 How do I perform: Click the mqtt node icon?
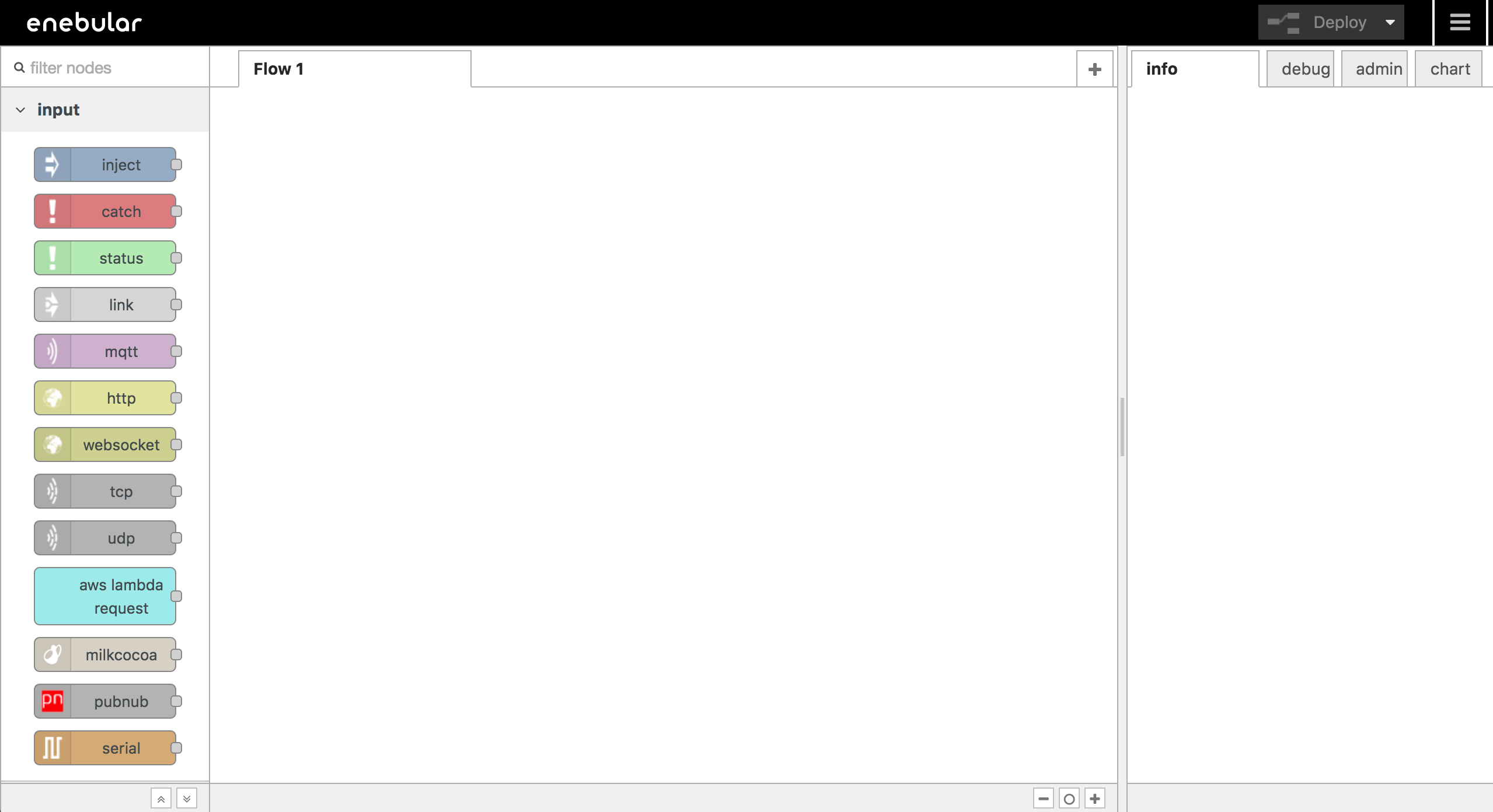(53, 351)
